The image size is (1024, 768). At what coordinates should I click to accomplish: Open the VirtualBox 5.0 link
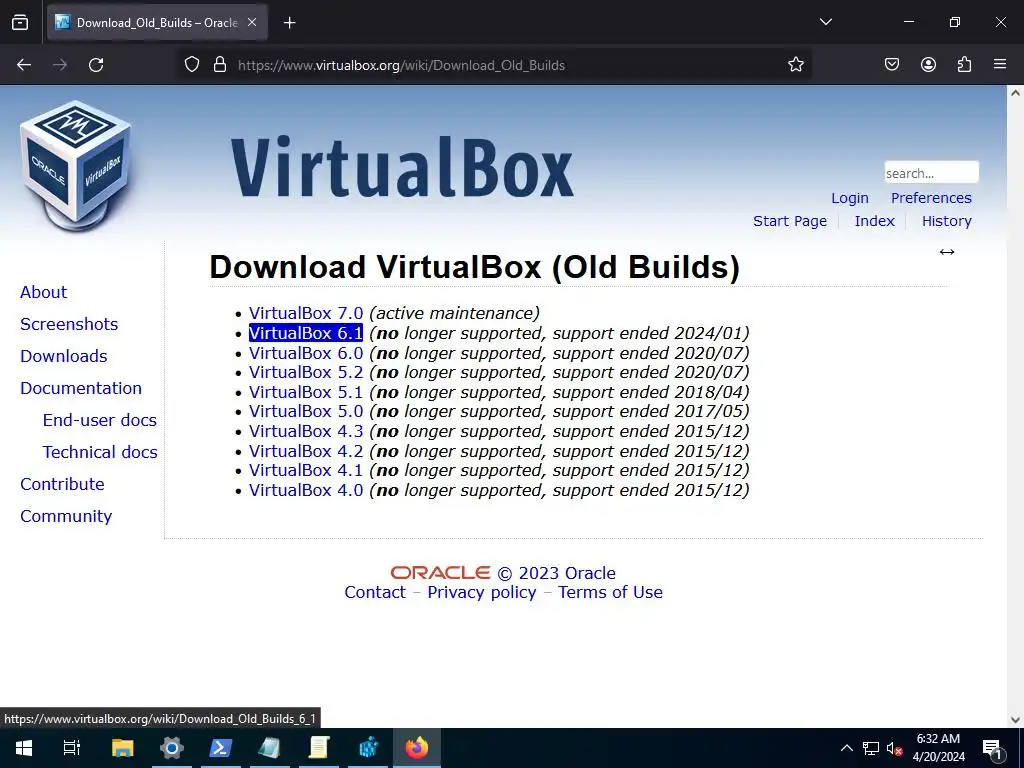click(x=306, y=411)
